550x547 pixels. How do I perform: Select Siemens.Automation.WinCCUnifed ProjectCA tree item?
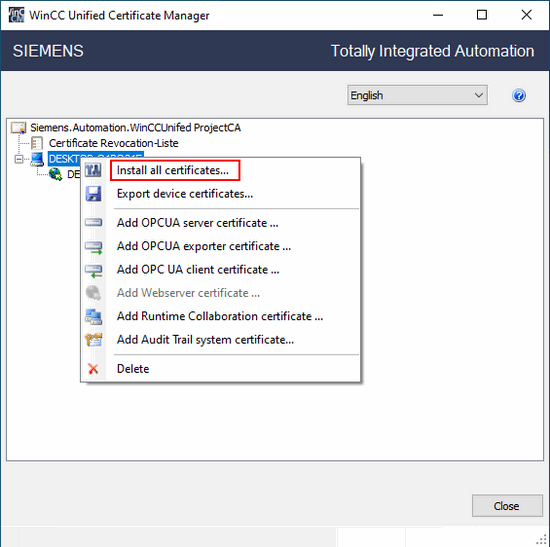(x=135, y=128)
